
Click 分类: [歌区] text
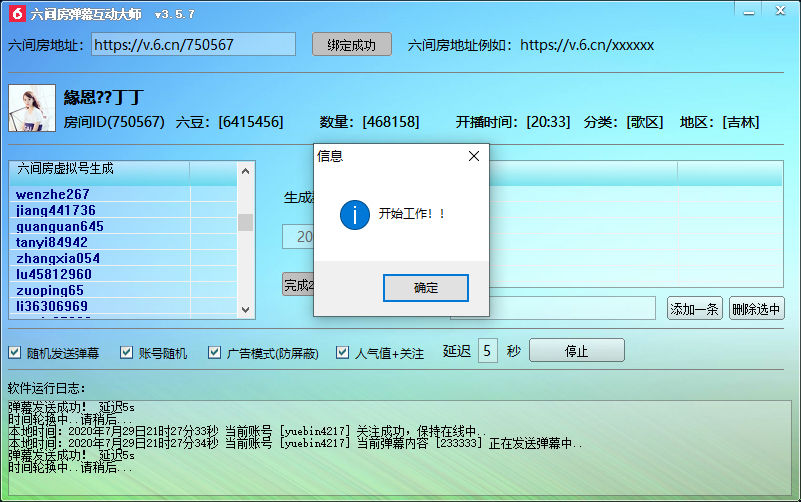623,122
